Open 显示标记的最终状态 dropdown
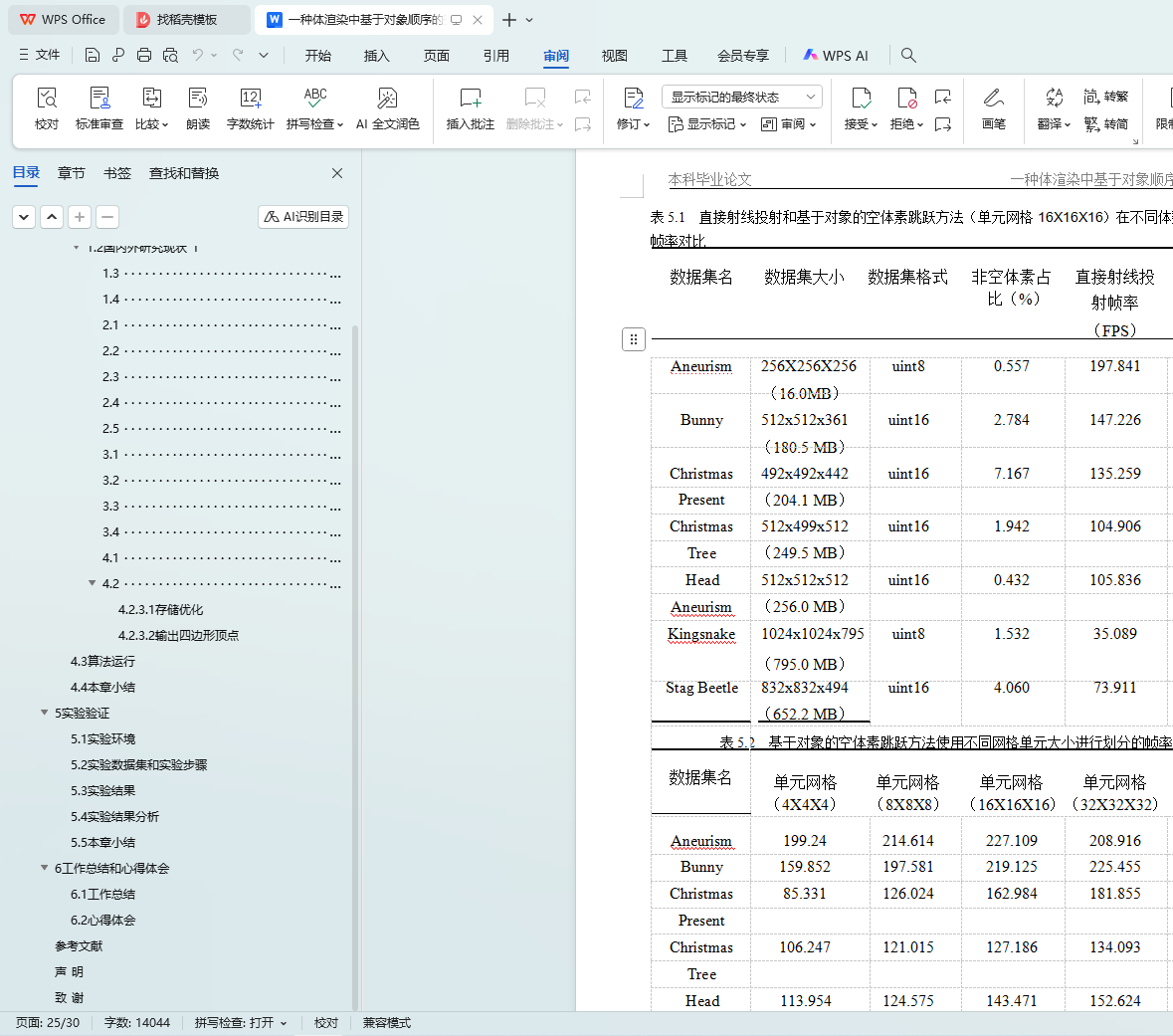The image size is (1173, 1036). tap(742, 97)
